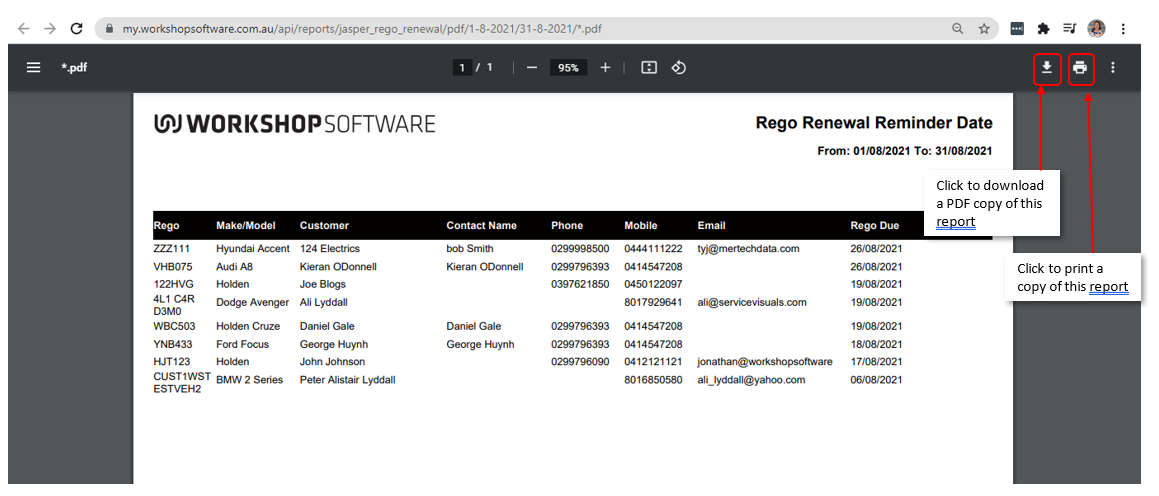Click the Phone column header
This screenshot has height=496, width=1159.
click(567, 225)
